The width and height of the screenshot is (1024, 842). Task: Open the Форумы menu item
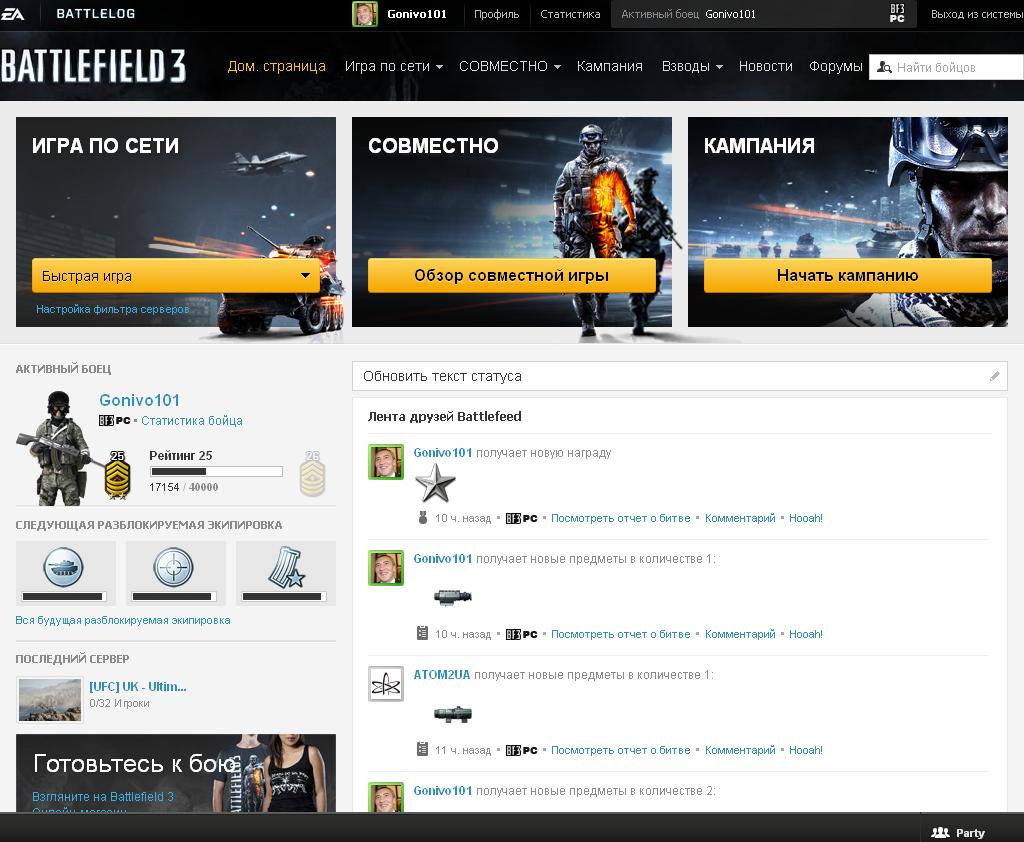835,66
